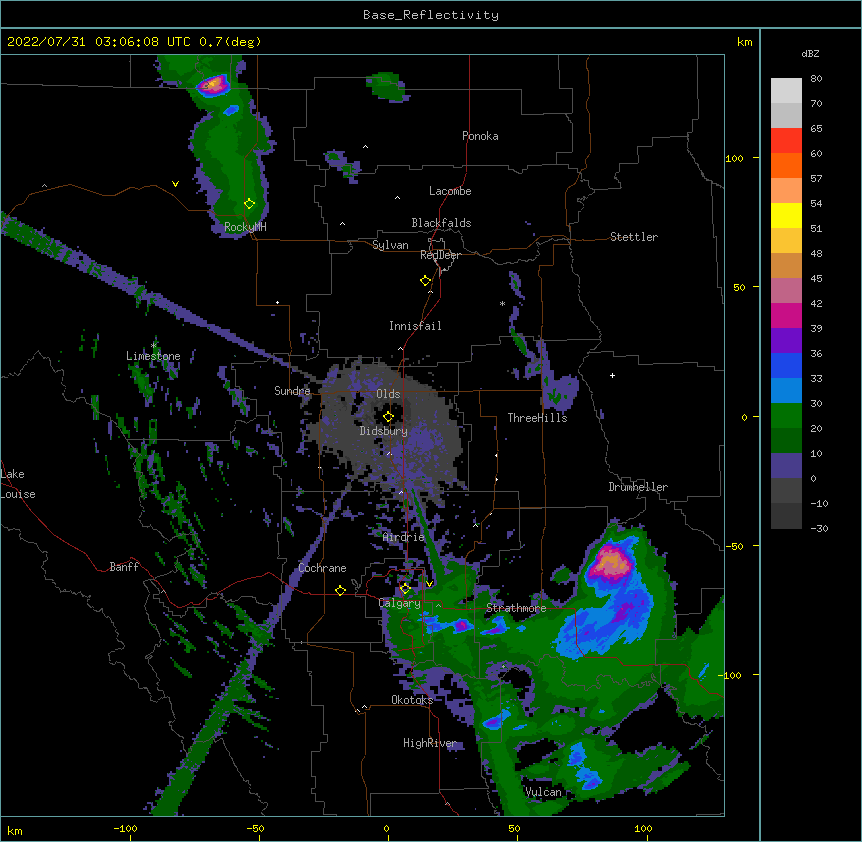Click the Innisfail label
Image resolution: width=862 pixels, height=842 pixels.
(x=415, y=326)
